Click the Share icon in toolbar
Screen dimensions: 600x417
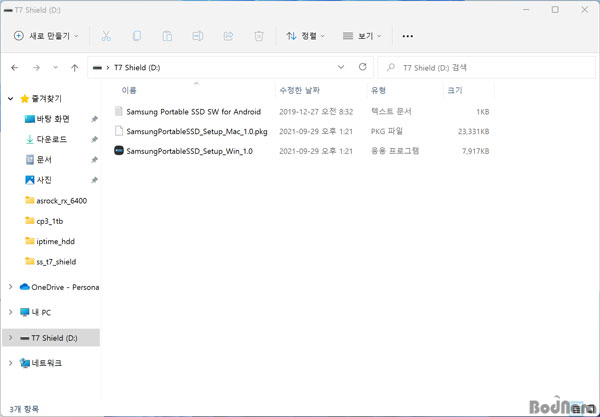click(x=228, y=36)
